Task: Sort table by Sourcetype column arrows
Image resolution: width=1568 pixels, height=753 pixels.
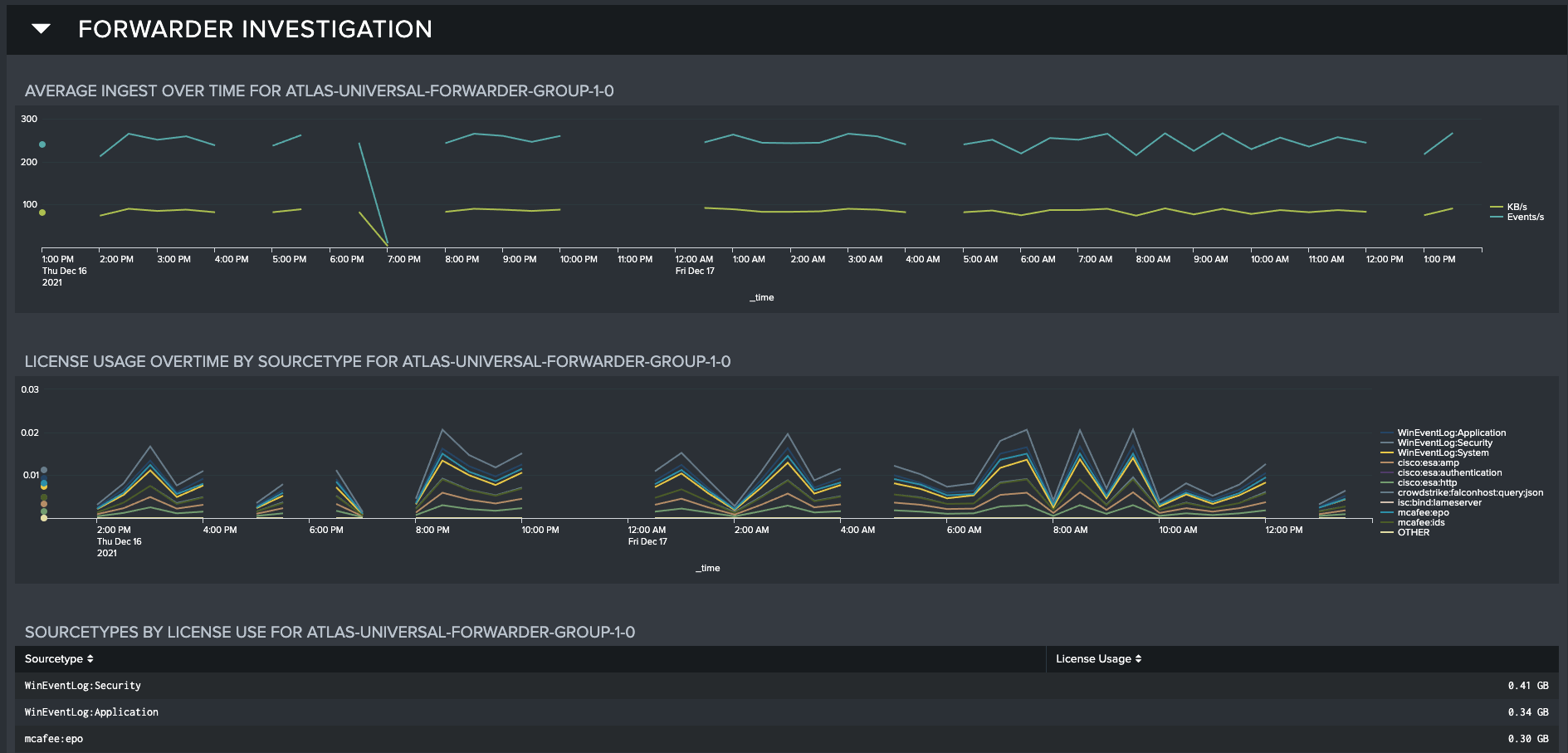Action: coord(90,659)
